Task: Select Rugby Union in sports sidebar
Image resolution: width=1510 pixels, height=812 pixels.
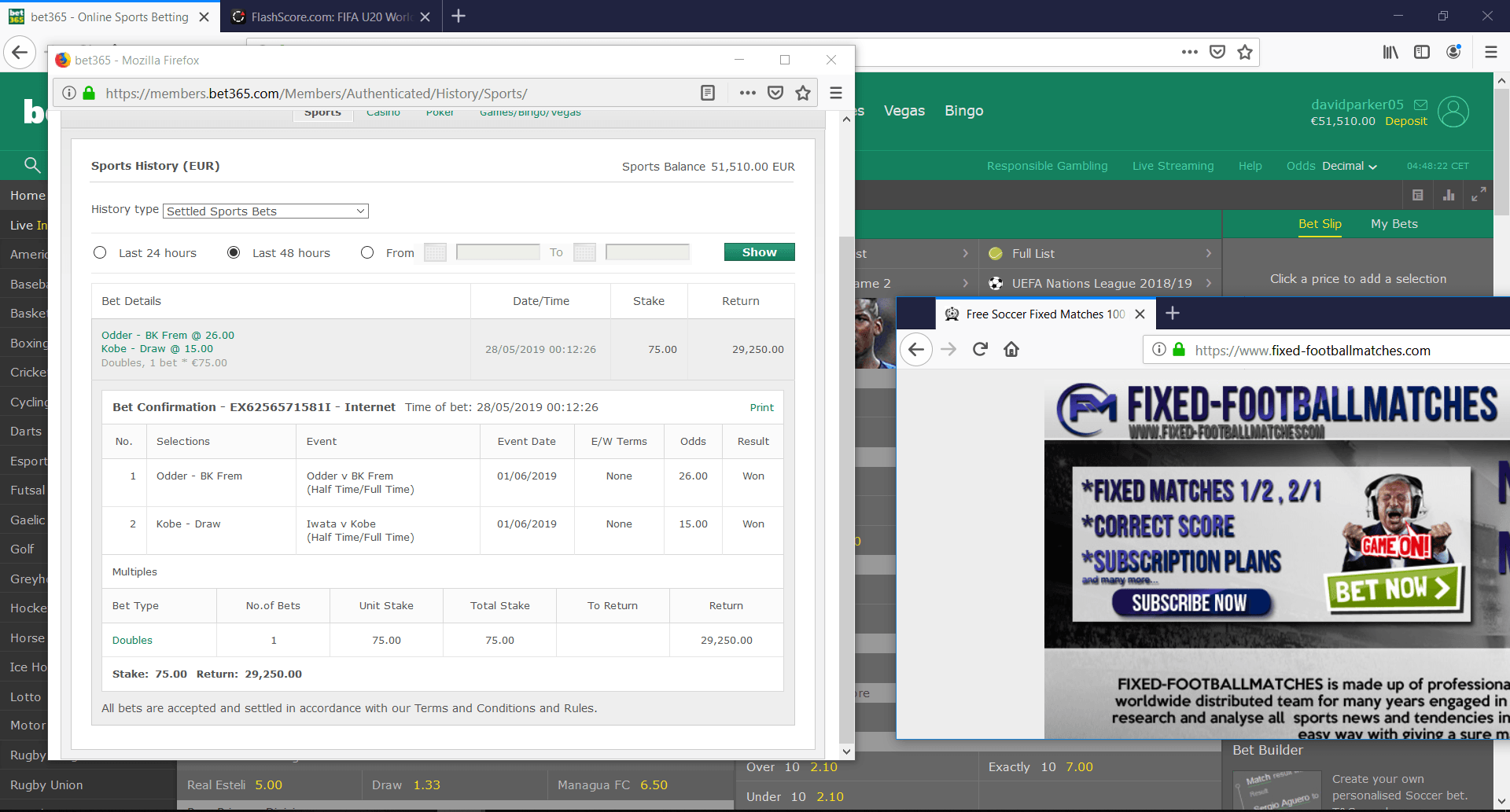Action: pos(46,784)
